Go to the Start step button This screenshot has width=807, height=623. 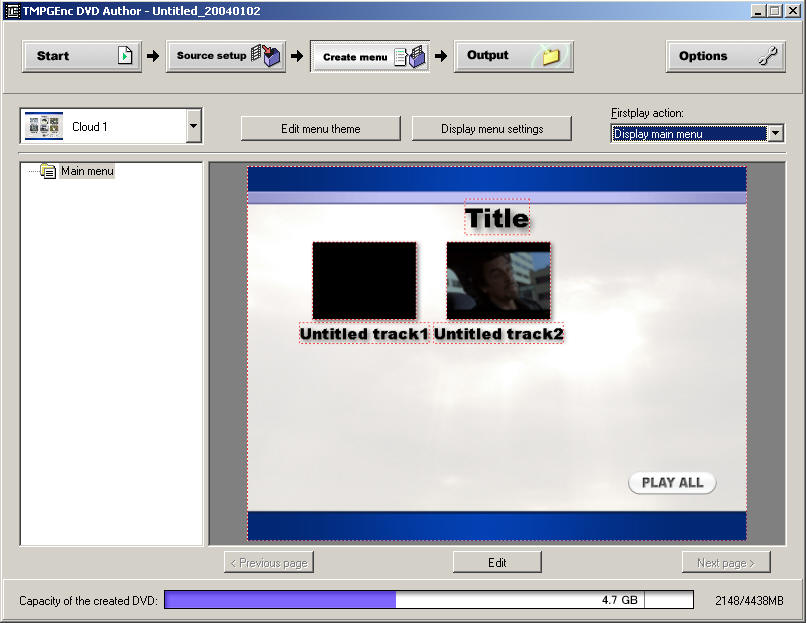coord(81,56)
